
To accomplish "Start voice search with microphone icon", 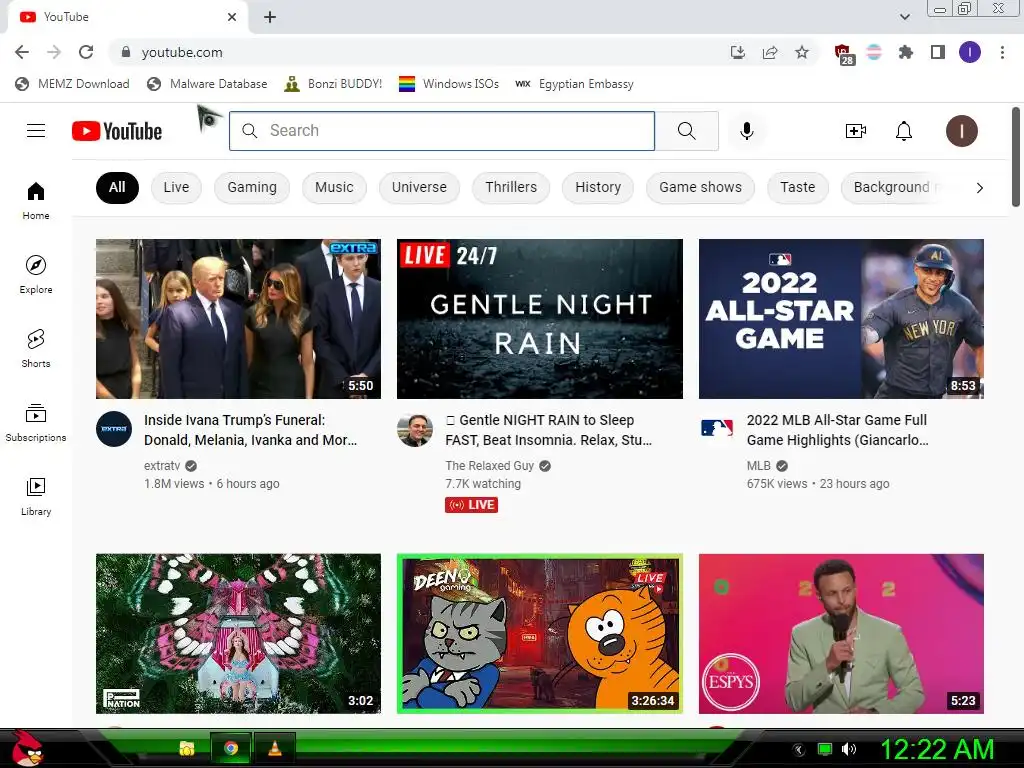I will [x=746, y=131].
